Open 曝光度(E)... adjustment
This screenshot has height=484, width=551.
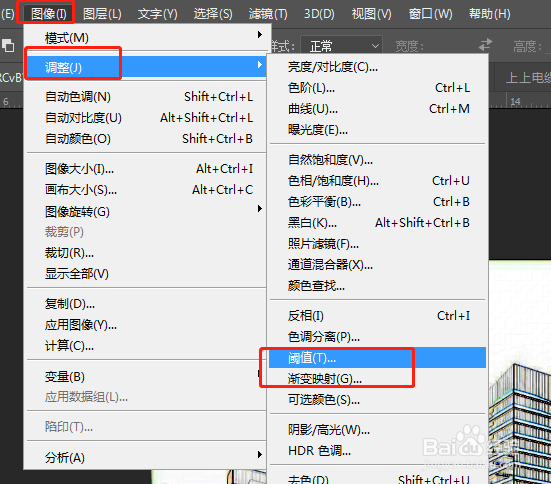(378, 130)
